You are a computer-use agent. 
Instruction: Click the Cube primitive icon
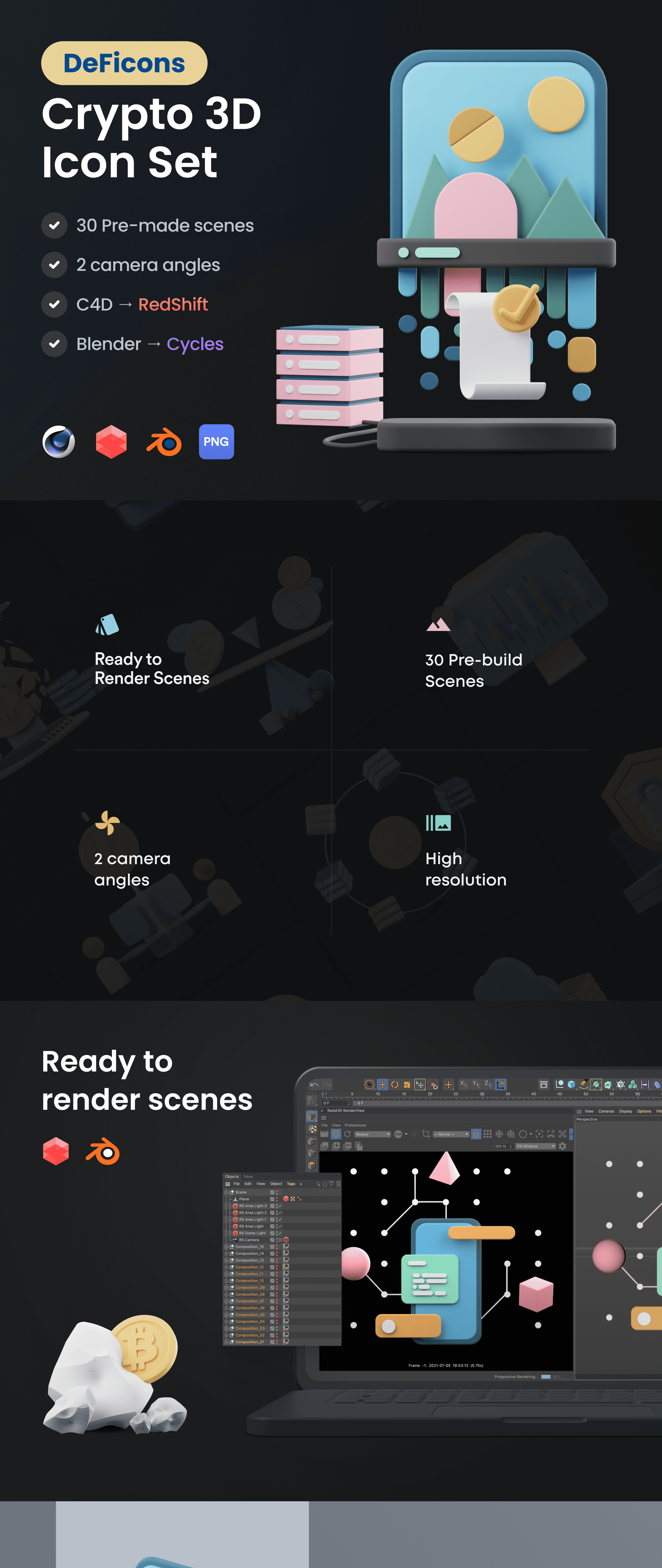[x=571, y=1084]
